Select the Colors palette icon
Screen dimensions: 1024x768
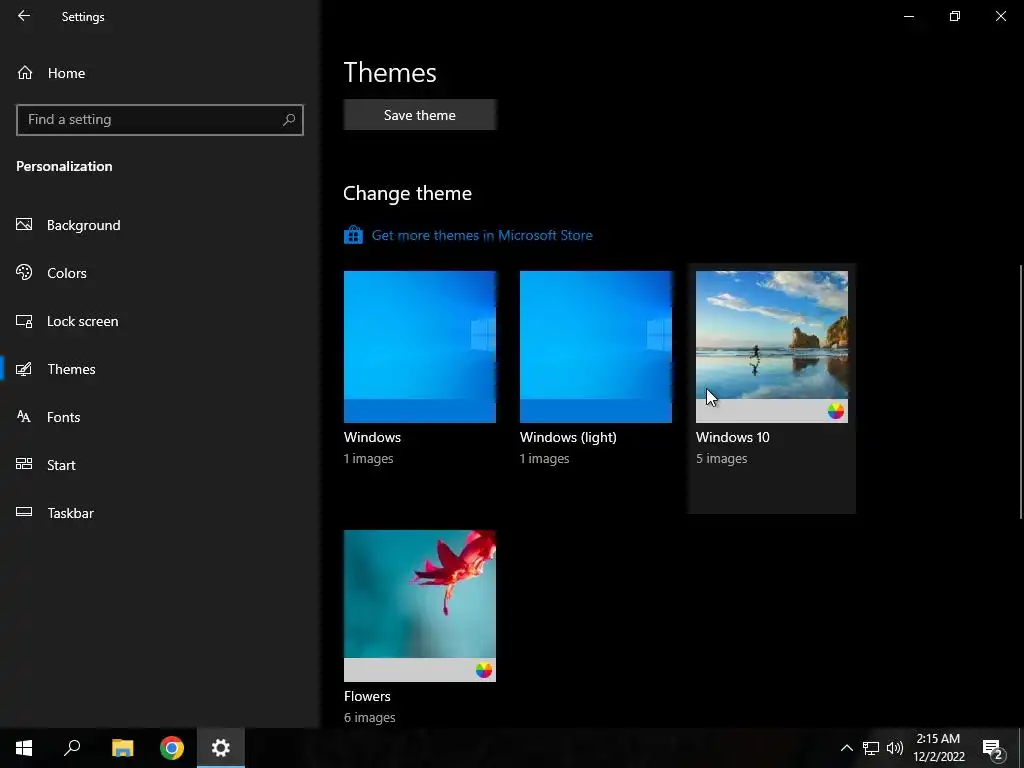[x=24, y=272]
